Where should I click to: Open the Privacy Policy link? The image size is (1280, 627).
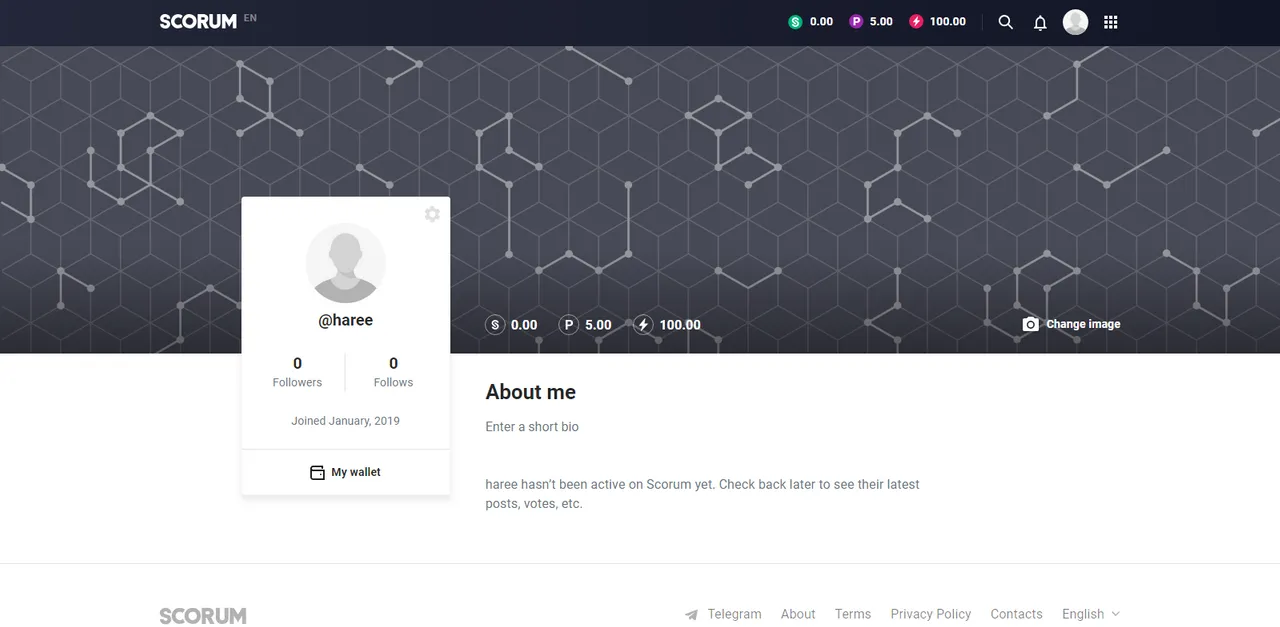click(x=931, y=614)
